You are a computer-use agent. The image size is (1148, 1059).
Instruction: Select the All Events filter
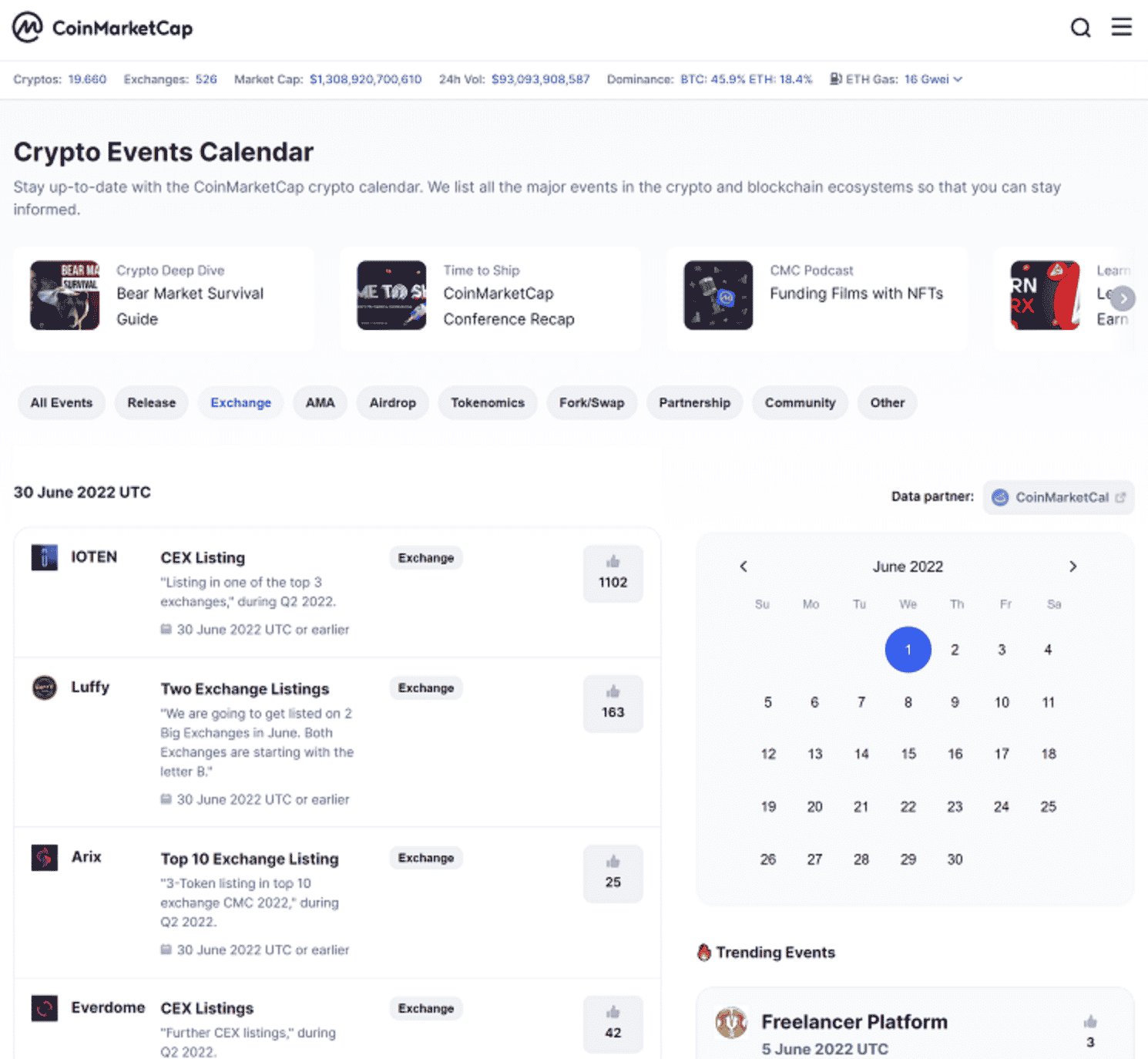coord(62,403)
